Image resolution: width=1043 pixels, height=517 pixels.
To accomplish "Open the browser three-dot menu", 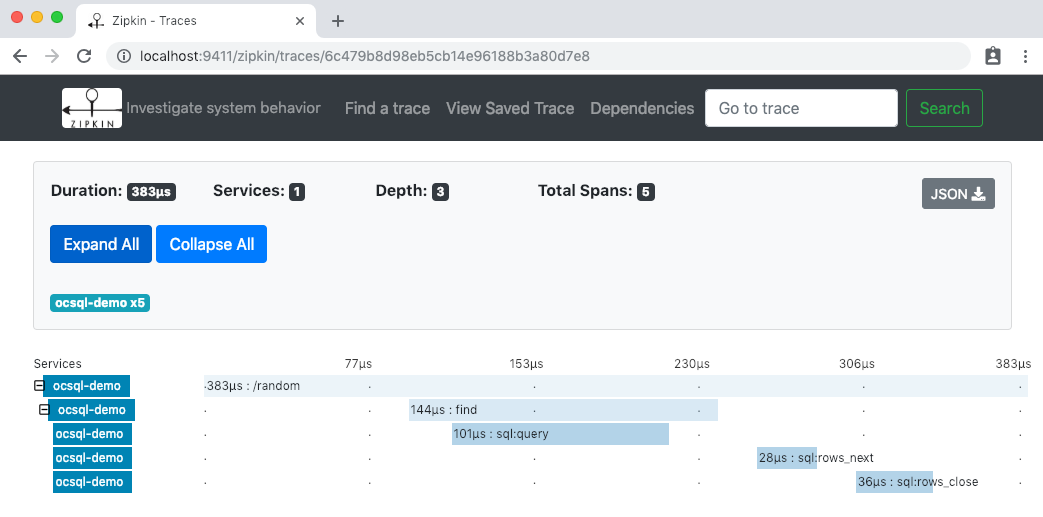I will tap(1025, 57).
